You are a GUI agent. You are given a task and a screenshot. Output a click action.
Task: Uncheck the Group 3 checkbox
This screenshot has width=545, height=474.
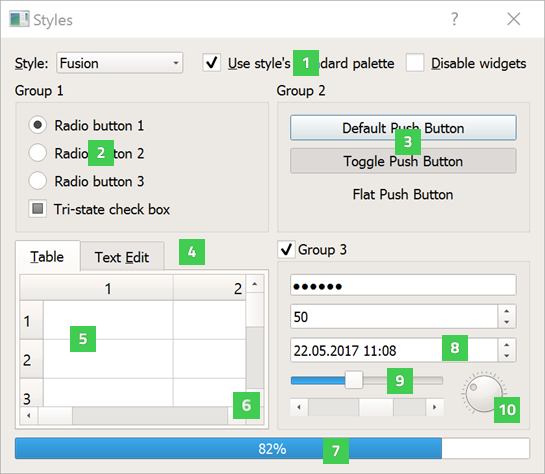[286, 250]
